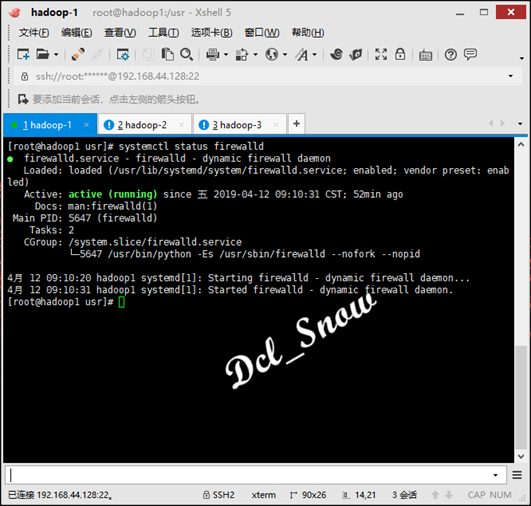The width and height of the screenshot is (531, 506).
Task: Click the Disconnect toolbar icon
Action: 97,54
